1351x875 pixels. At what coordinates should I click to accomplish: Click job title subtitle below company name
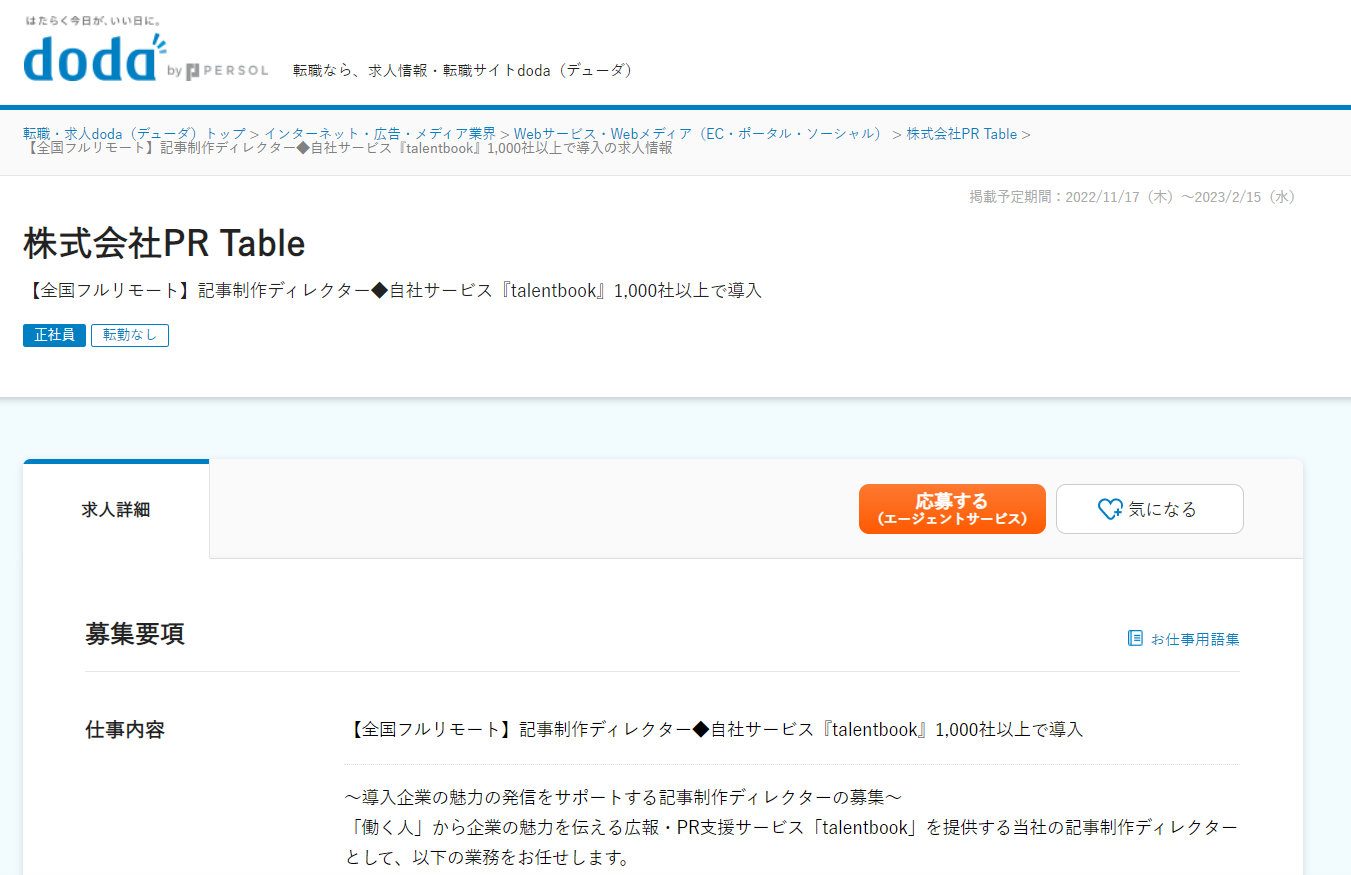coord(392,291)
